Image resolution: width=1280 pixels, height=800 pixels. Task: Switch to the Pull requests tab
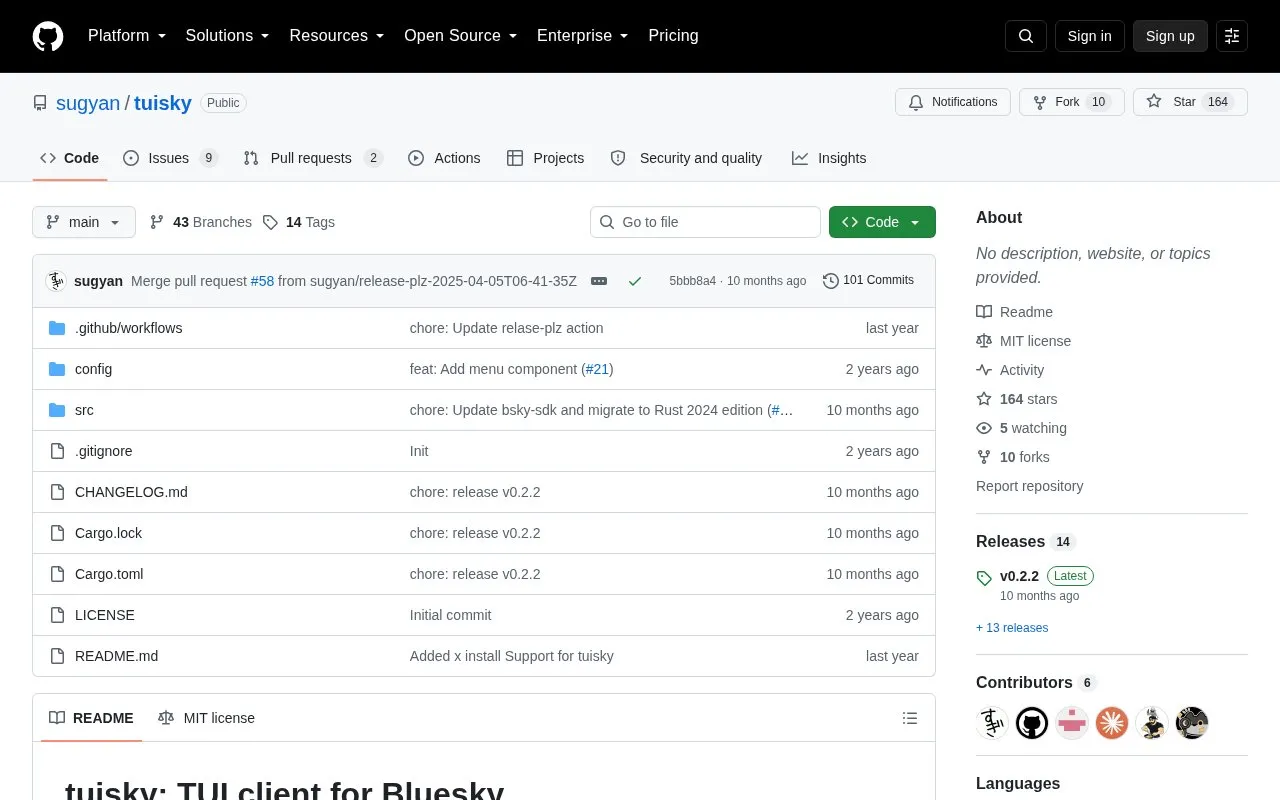(x=313, y=158)
